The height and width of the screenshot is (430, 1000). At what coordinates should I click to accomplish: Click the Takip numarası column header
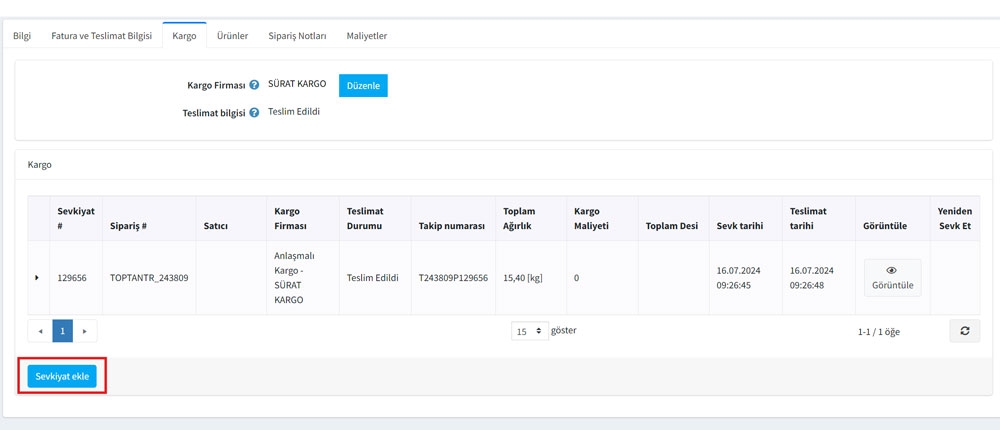451,226
